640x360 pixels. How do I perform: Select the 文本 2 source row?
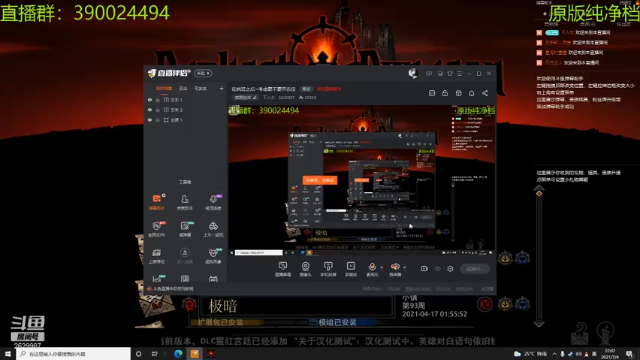(186, 110)
